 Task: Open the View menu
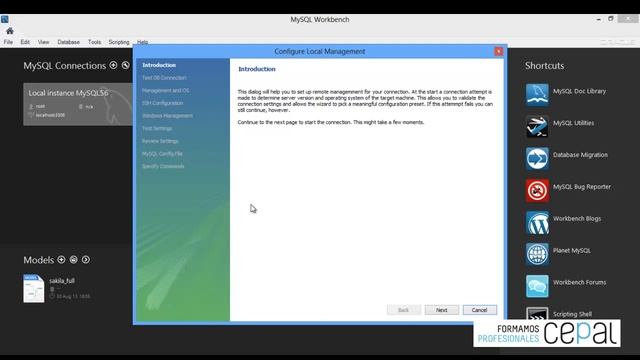tap(43, 42)
